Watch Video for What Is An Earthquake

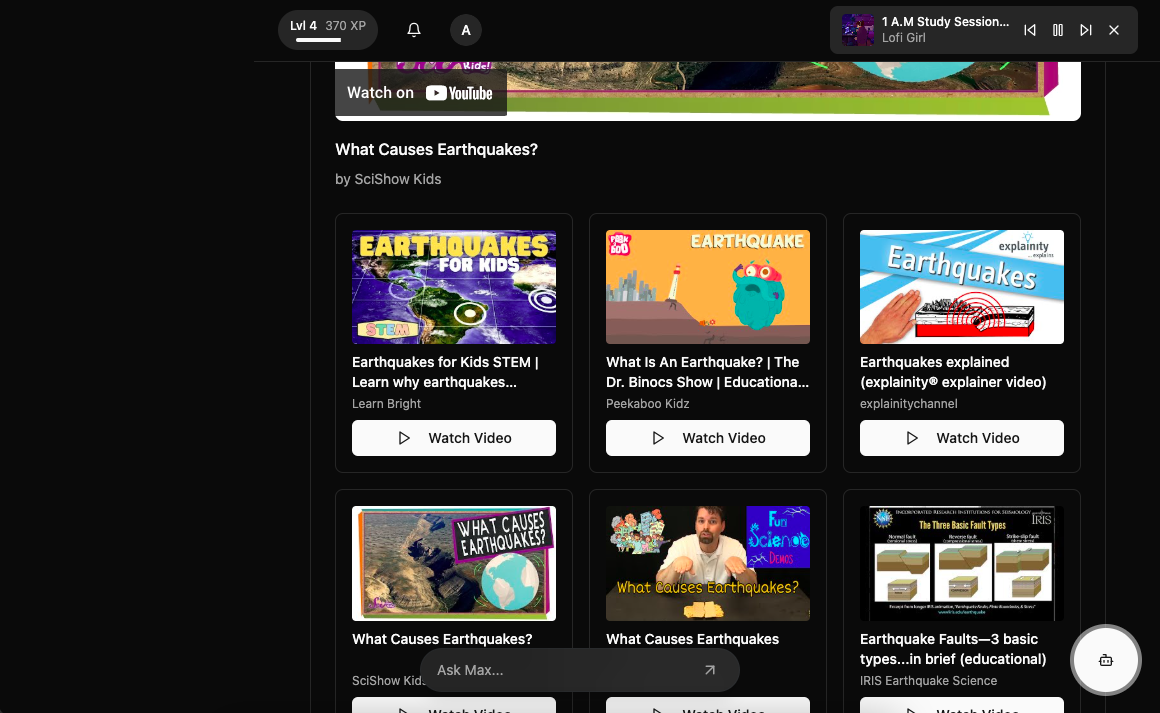point(707,438)
